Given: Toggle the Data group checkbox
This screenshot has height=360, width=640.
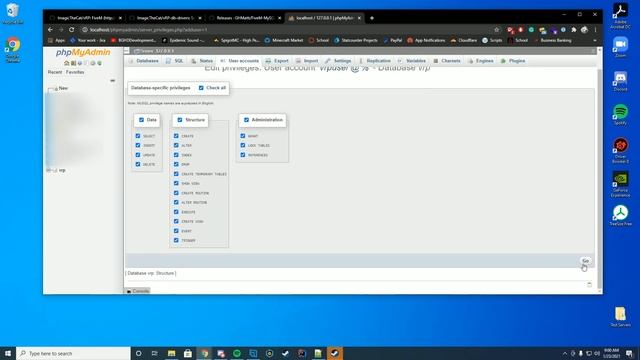Looking at the screenshot, I should pyautogui.click(x=141, y=120).
